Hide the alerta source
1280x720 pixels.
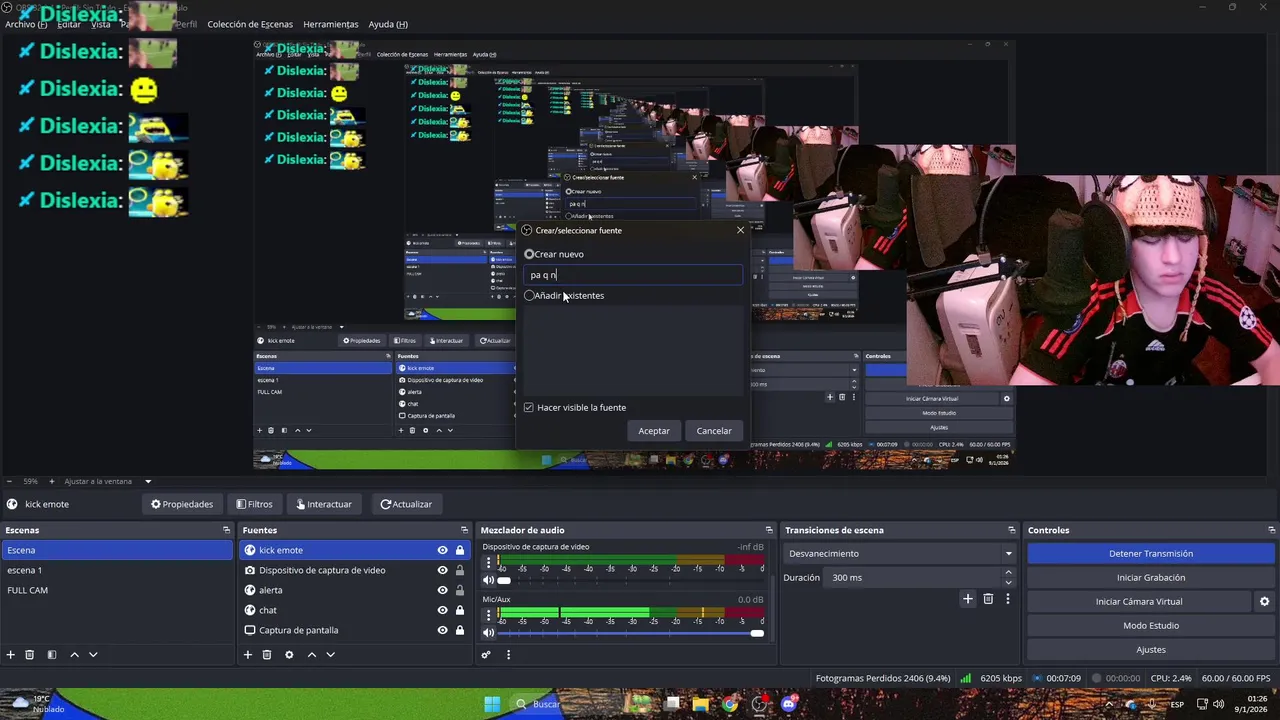442,590
